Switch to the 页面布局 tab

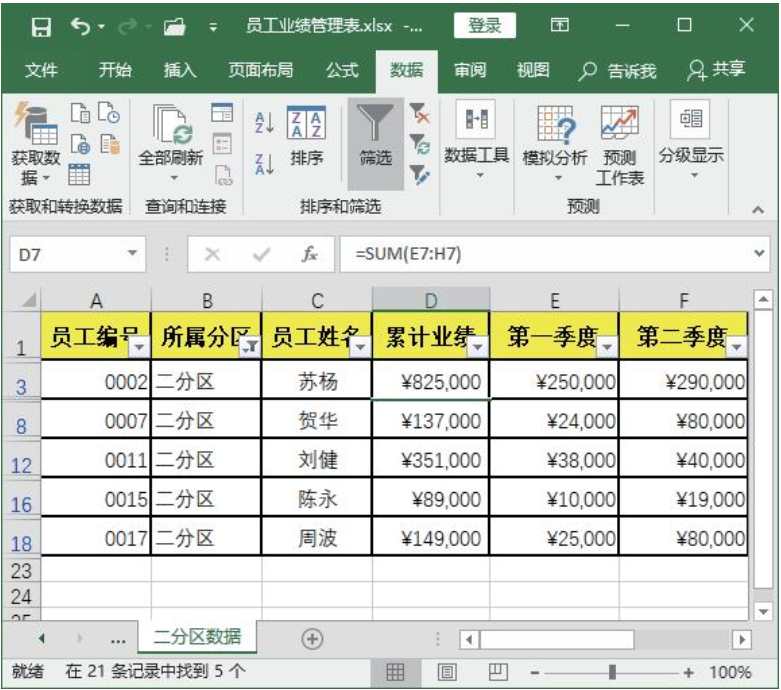click(260, 70)
